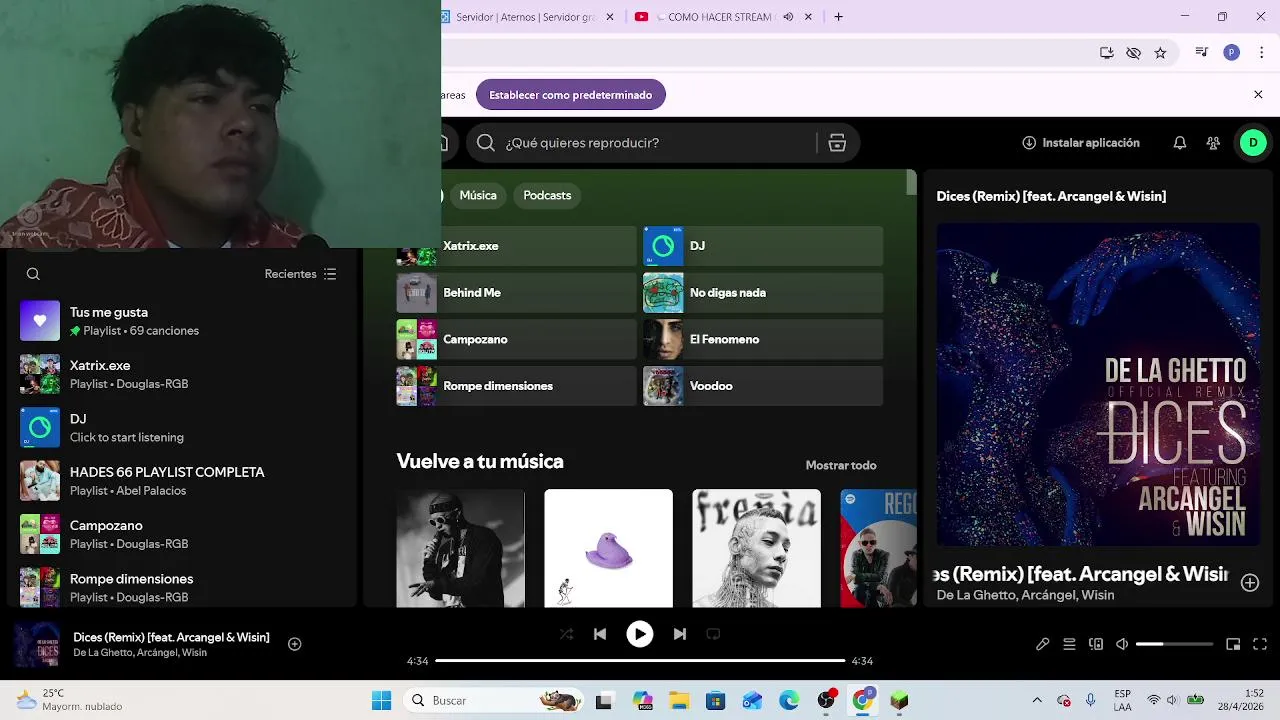Click Instalar aplicación
Viewport: 1280px width, 720px height.
click(x=1081, y=143)
